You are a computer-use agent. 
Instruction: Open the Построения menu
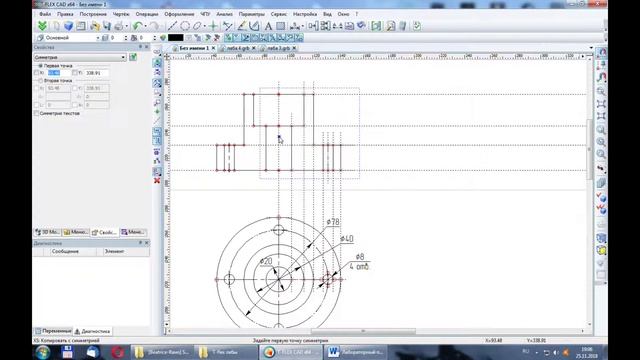[x=93, y=14]
